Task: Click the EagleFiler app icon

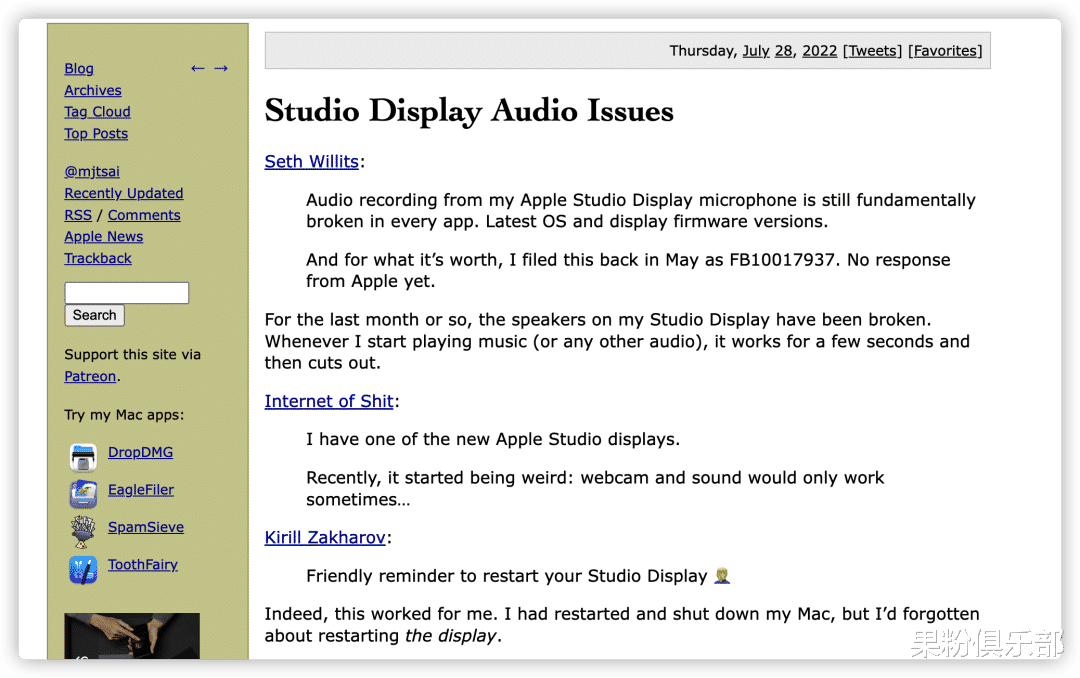Action: [83, 494]
